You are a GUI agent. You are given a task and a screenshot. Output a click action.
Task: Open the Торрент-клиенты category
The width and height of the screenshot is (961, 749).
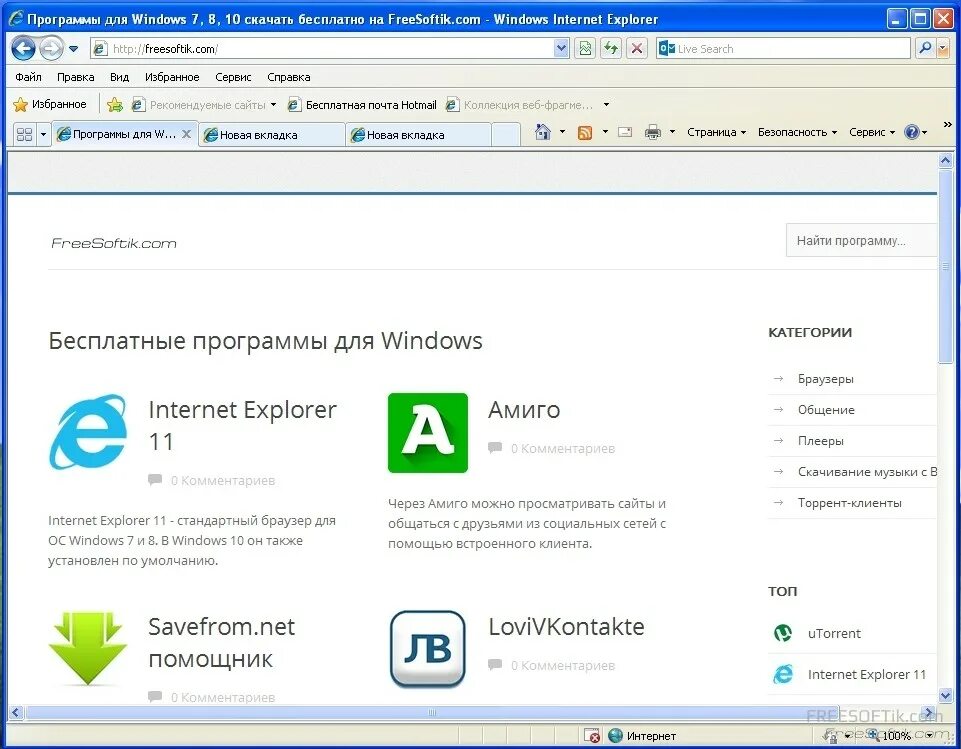click(849, 503)
